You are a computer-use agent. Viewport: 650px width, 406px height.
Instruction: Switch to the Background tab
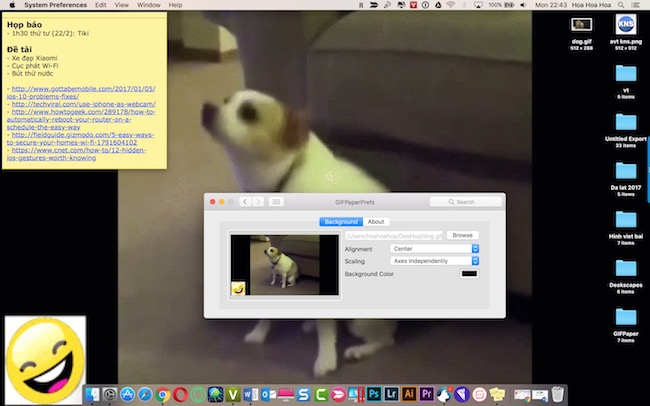[341, 222]
